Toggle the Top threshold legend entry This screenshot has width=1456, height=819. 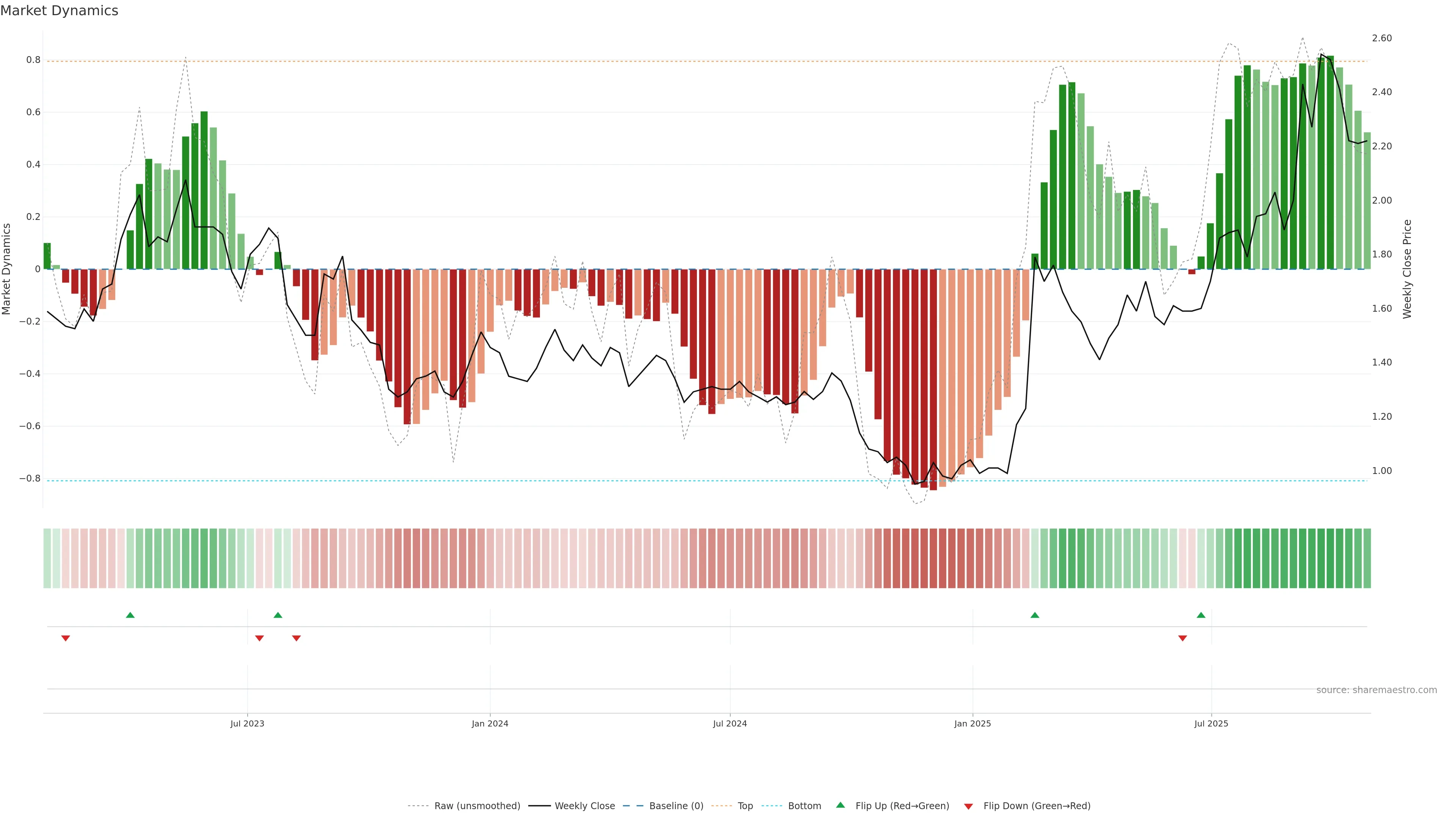pyautogui.click(x=745, y=806)
